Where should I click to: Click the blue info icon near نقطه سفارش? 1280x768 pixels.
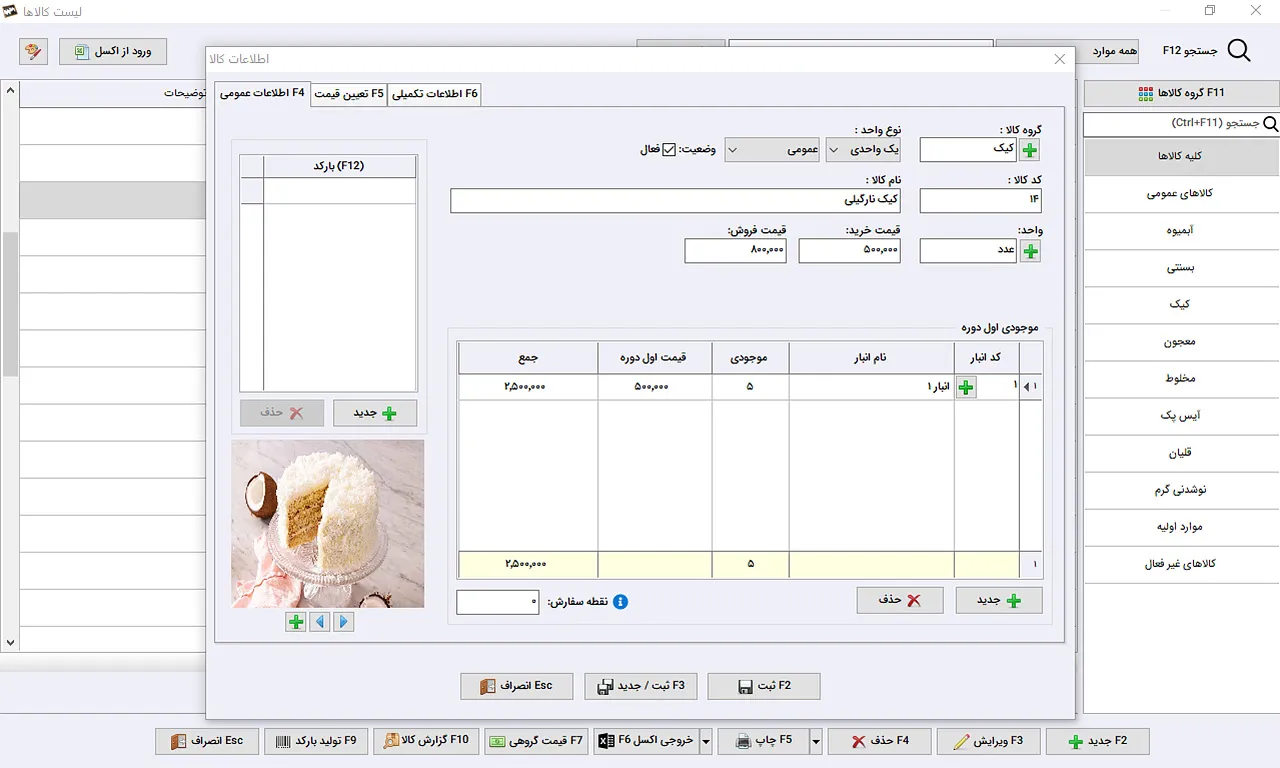click(x=620, y=602)
